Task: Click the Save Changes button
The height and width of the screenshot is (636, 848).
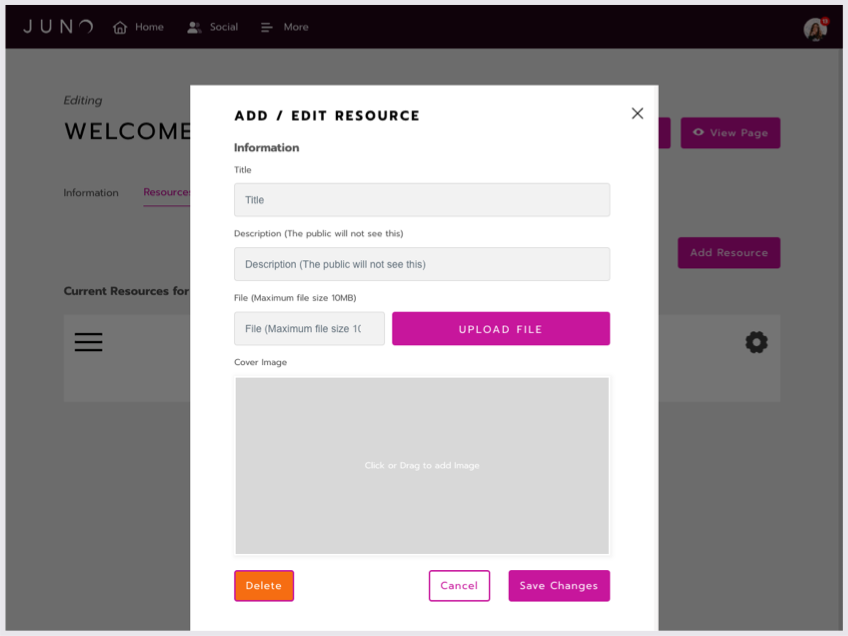Action: click(559, 586)
